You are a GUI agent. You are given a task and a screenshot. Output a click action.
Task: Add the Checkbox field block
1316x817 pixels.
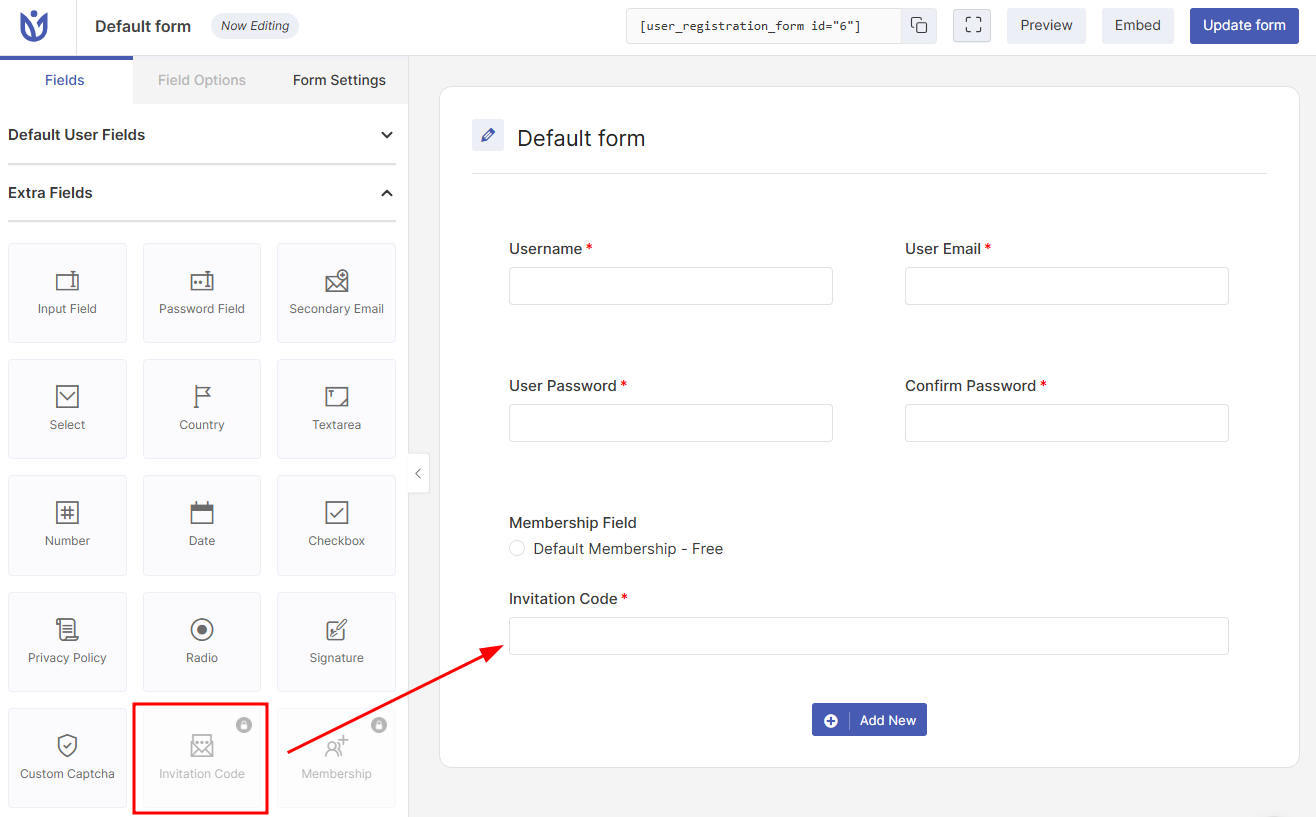pyautogui.click(x=336, y=525)
